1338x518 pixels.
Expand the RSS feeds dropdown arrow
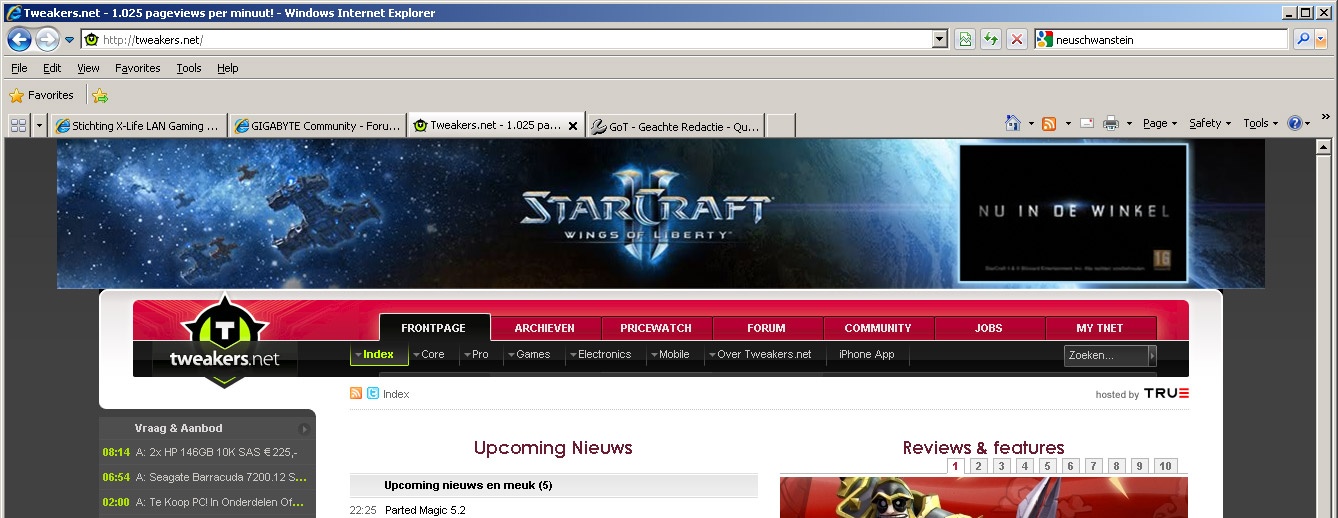point(1067,124)
